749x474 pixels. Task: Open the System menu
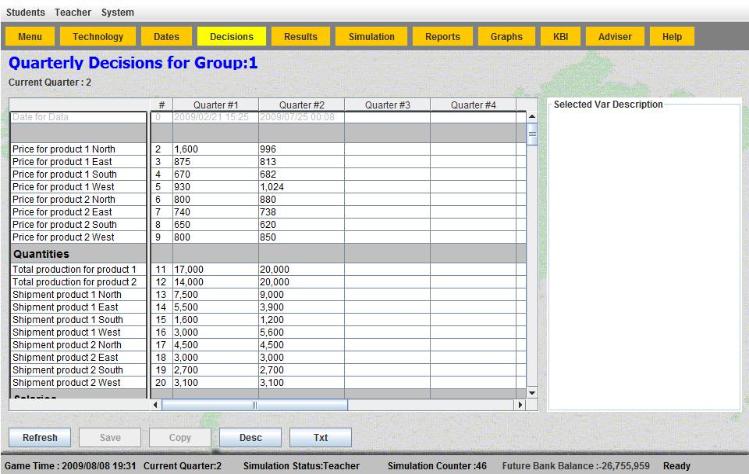point(117,12)
